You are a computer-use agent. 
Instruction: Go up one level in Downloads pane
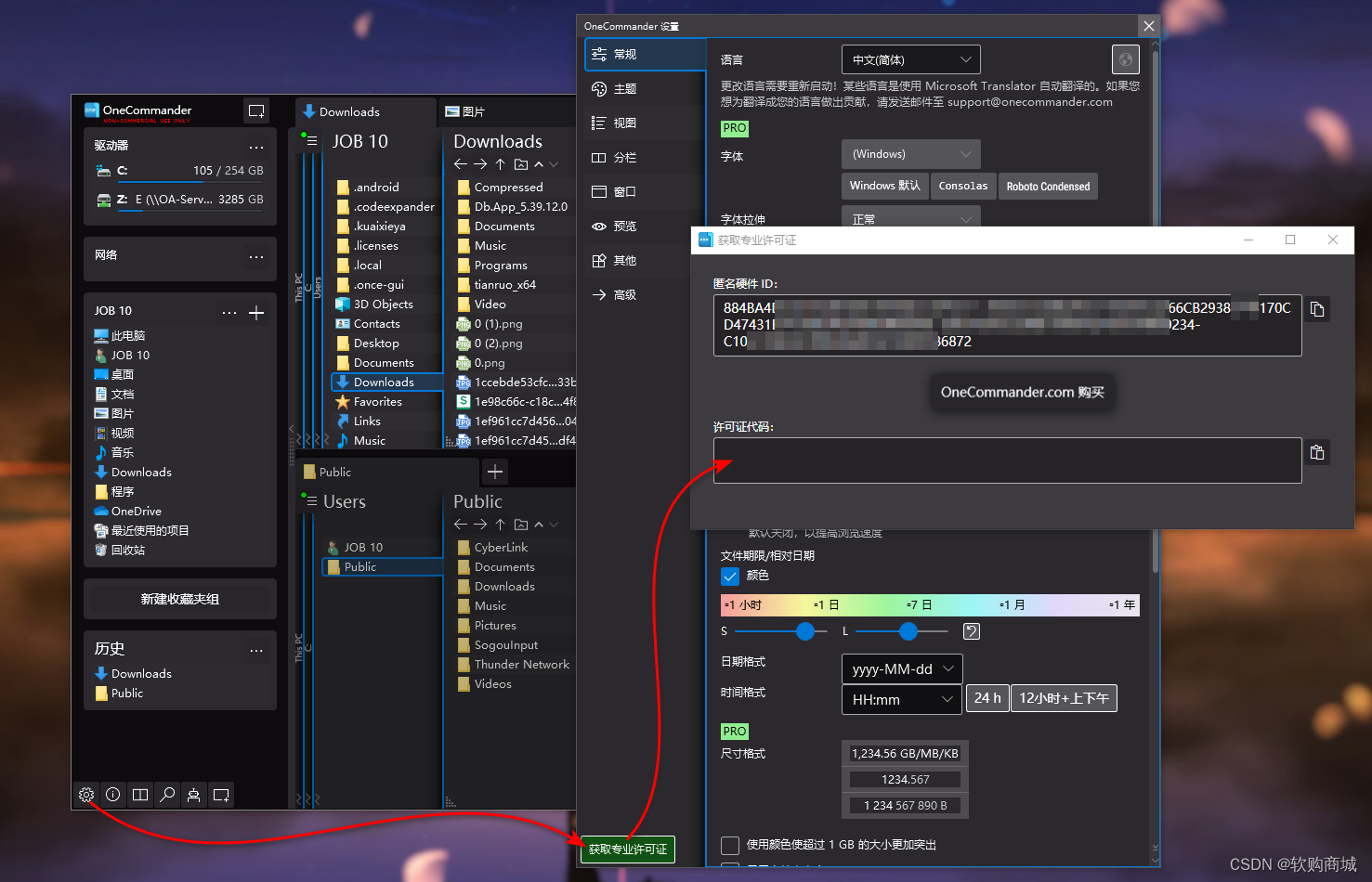point(500,164)
